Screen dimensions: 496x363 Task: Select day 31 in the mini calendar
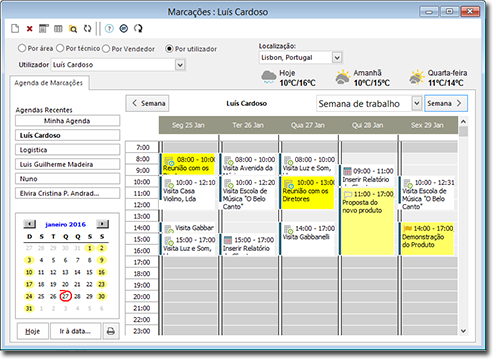(x=29, y=308)
